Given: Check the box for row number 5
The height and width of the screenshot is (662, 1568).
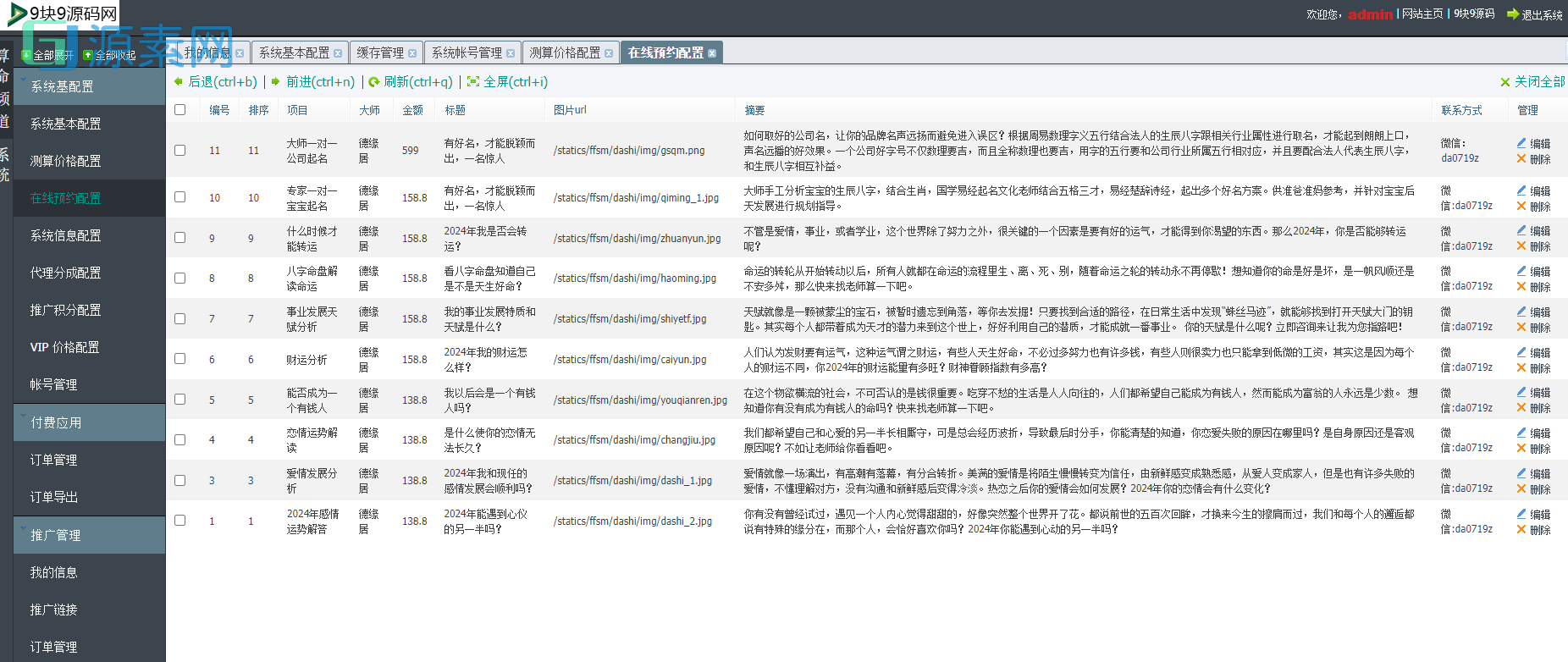Looking at the screenshot, I should pos(179,399).
